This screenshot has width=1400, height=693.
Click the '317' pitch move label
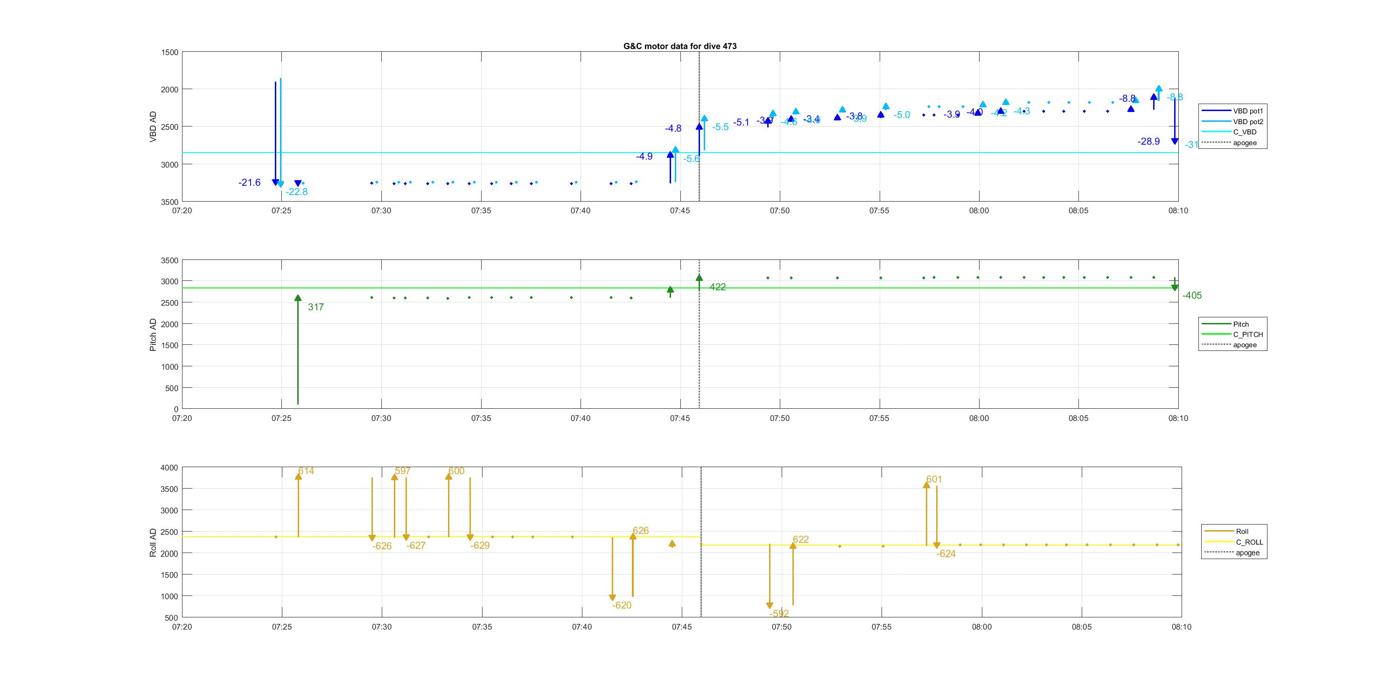click(316, 308)
